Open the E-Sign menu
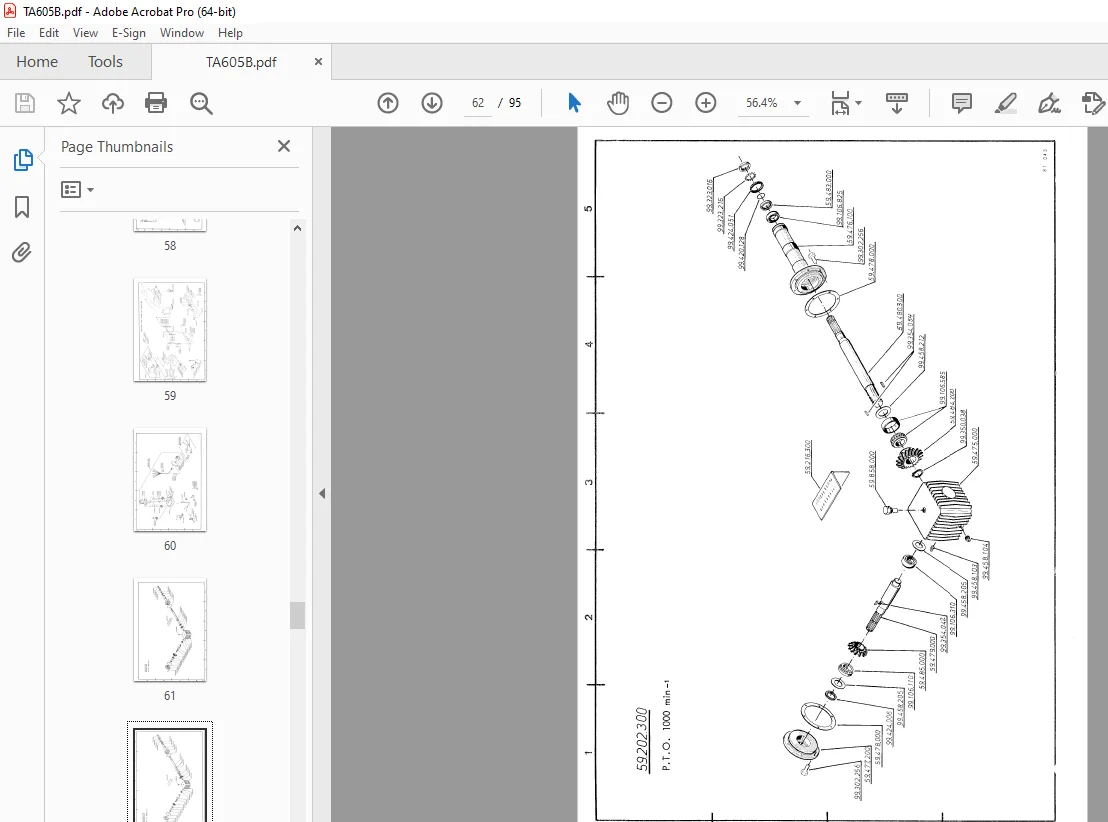This screenshot has height=822, width=1108. coord(129,33)
